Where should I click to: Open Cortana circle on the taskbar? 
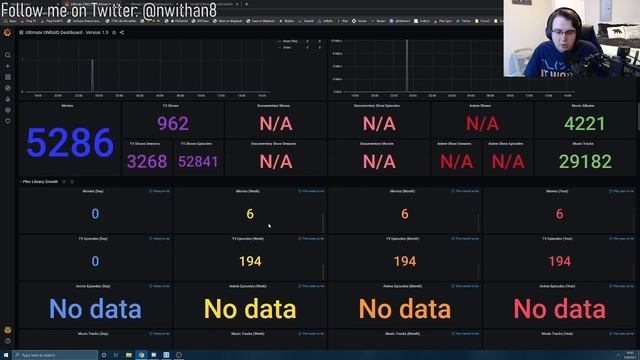tap(104, 355)
